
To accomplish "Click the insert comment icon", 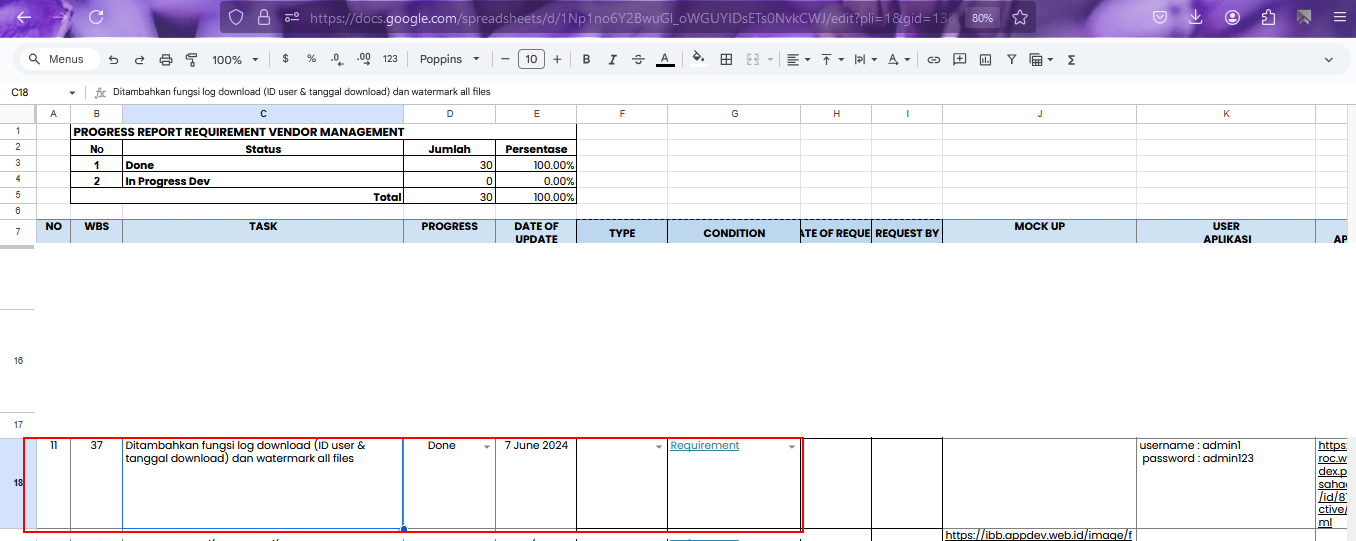I will pyautogui.click(x=960, y=60).
